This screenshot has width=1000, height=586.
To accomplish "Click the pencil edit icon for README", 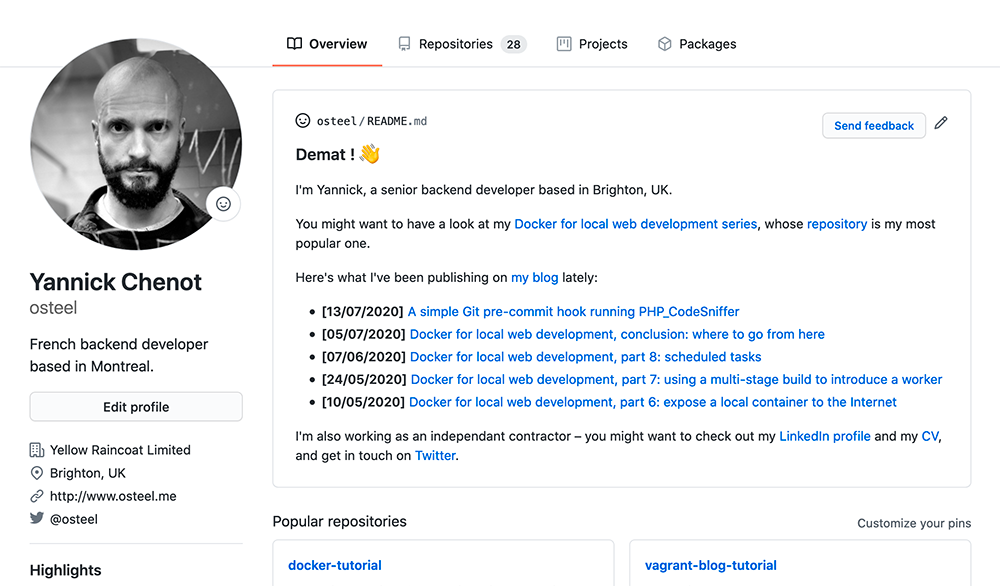I will click(940, 124).
